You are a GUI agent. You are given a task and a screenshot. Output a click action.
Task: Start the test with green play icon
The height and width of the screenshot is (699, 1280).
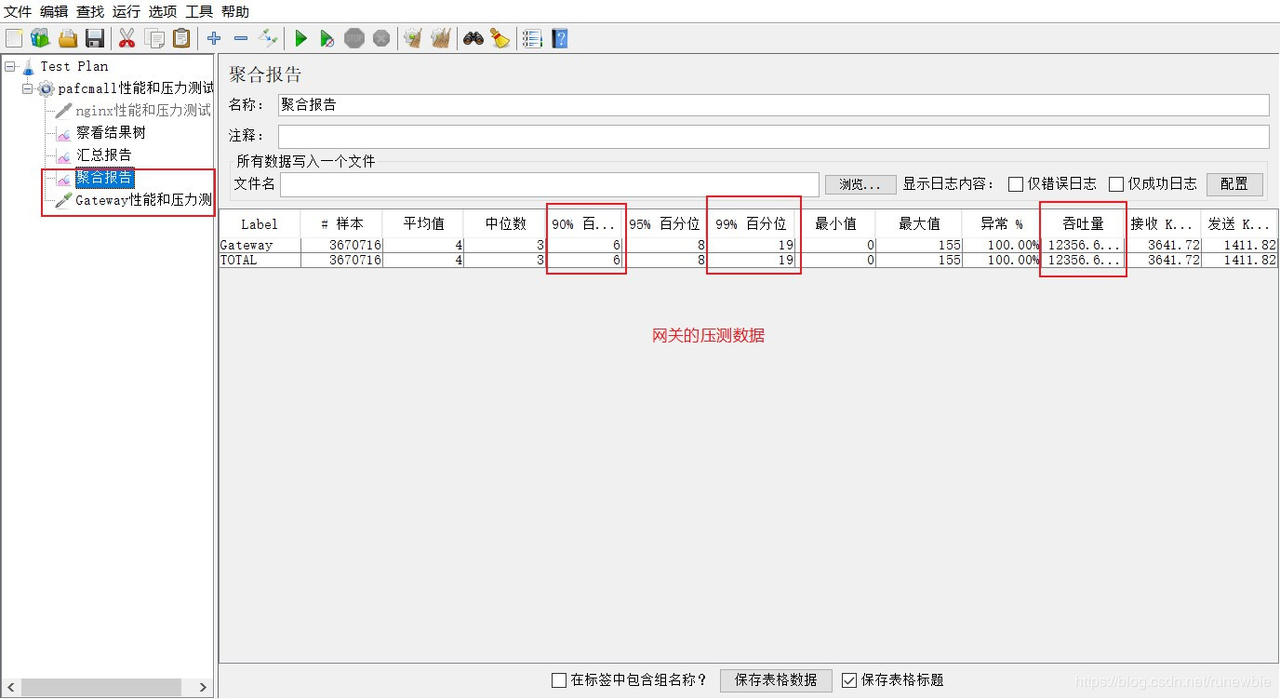[x=300, y=38]
